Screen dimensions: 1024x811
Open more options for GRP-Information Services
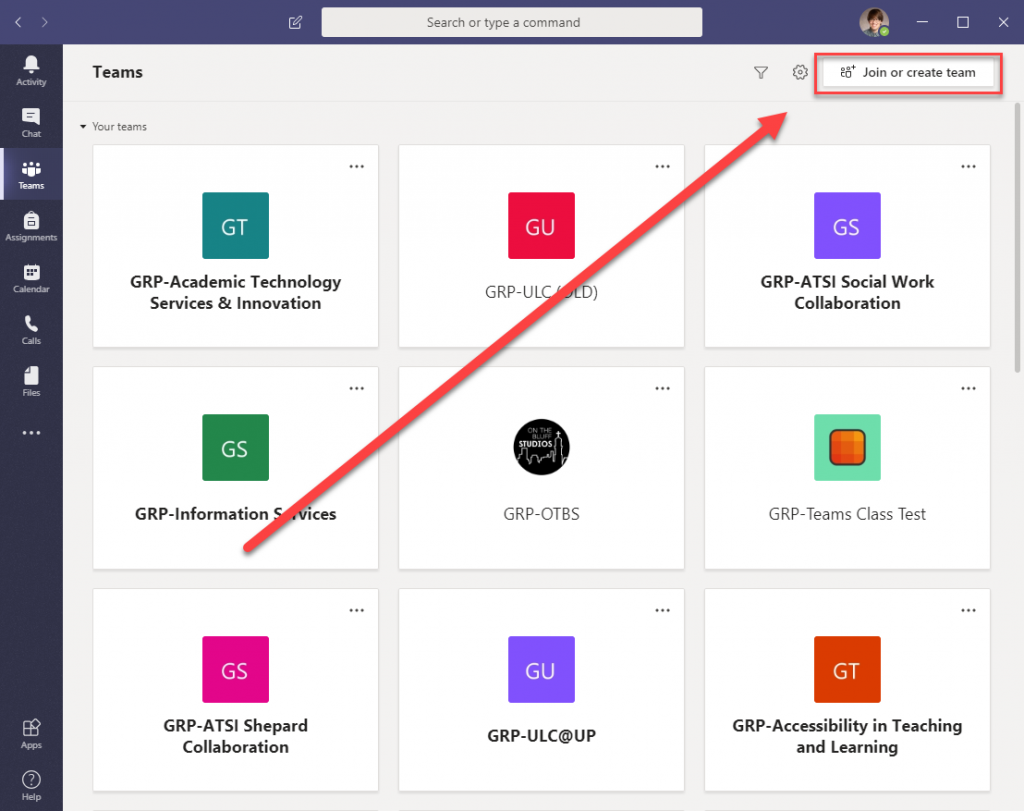[357, 389]
